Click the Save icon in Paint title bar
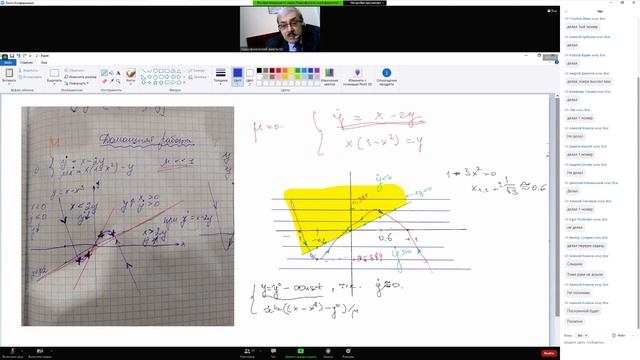Viewport: 640px width, 360px height. click(12, 56)
